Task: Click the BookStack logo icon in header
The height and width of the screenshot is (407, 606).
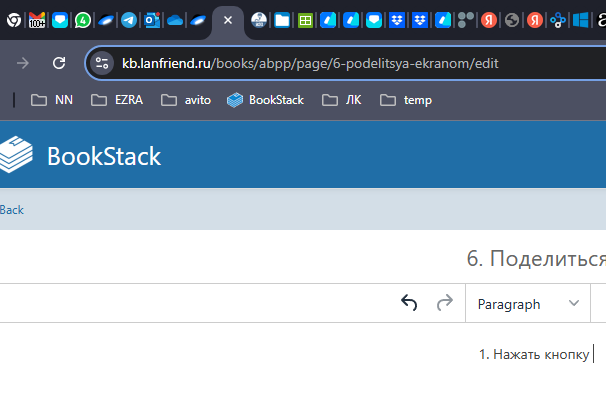Action: [16, 156]
